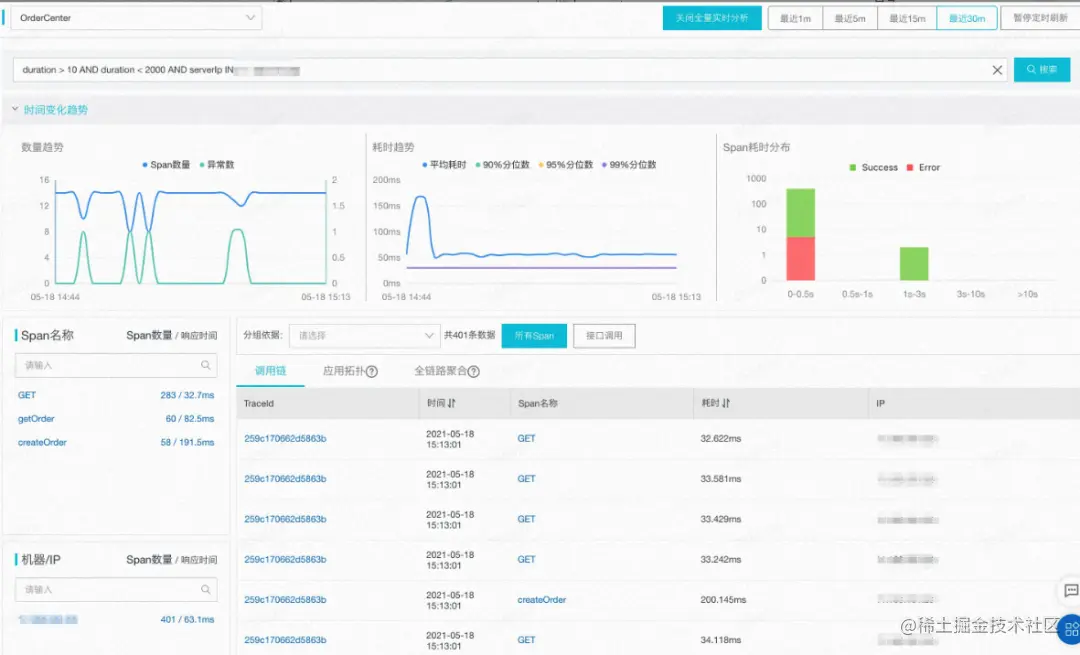Click the 所有Span button
Image resolution: width=1080 pixels, height=655 pixels.
coord(534,336)
